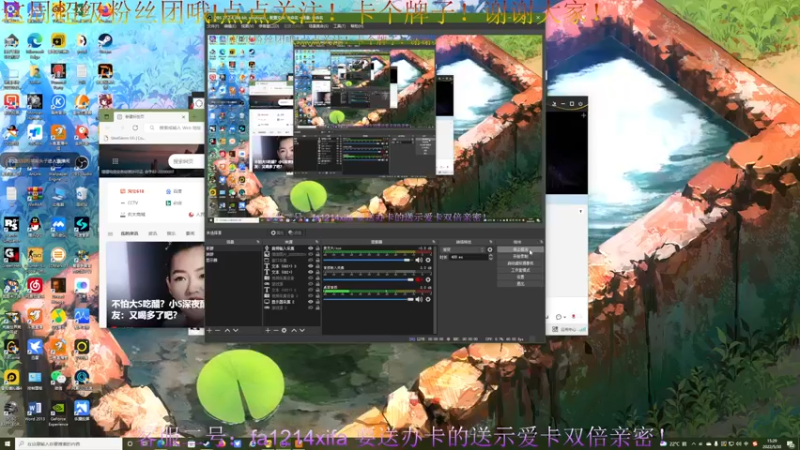The image size is (800, 450).
Task: Remove the selected source in OBS
Action: coord(276,331)
